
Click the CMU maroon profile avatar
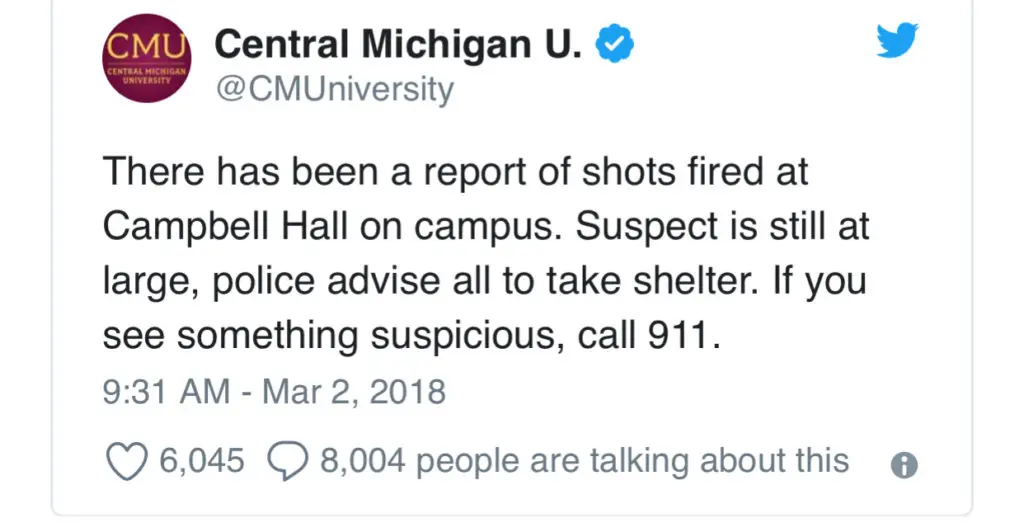(147, 62)
